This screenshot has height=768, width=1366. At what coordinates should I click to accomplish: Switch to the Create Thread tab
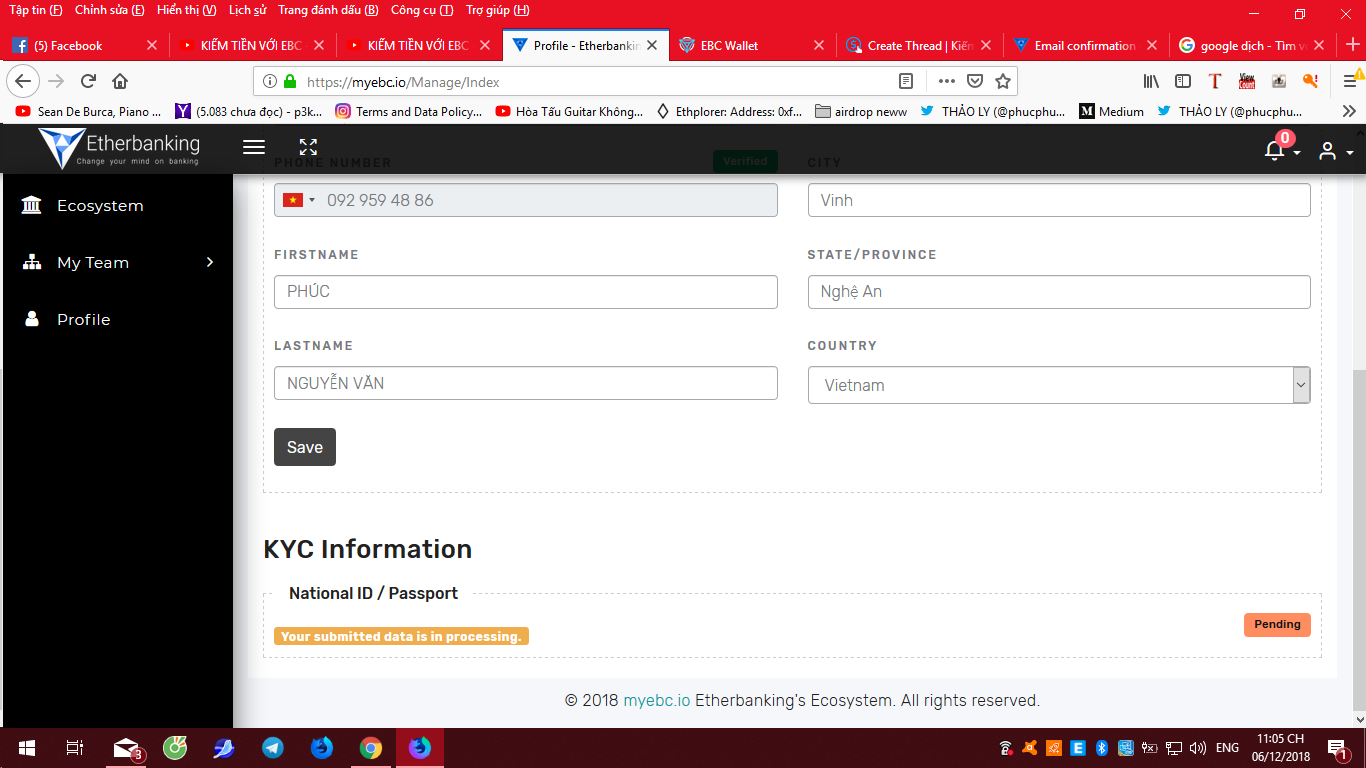tap(918, 45)
